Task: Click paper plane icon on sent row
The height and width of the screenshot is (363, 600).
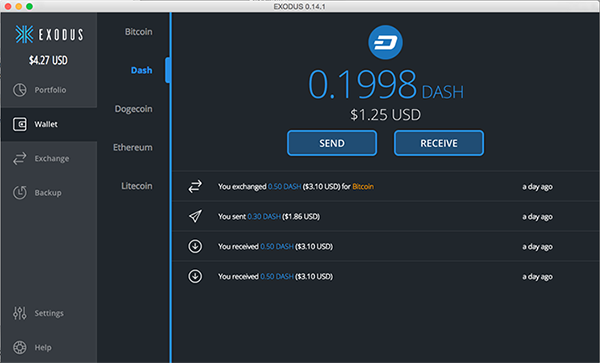Action: pyautogui.click(x=195, y=216)
